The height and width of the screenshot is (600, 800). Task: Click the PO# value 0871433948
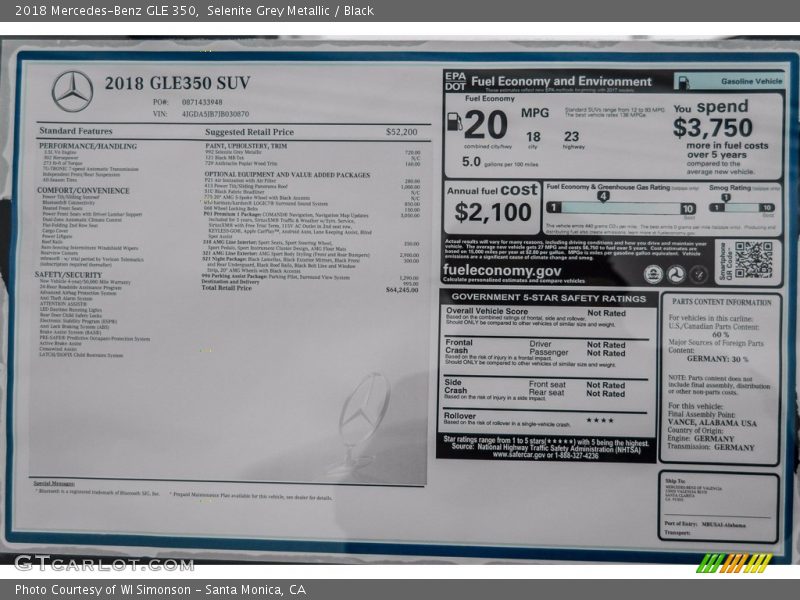click(x=202, y=102)
